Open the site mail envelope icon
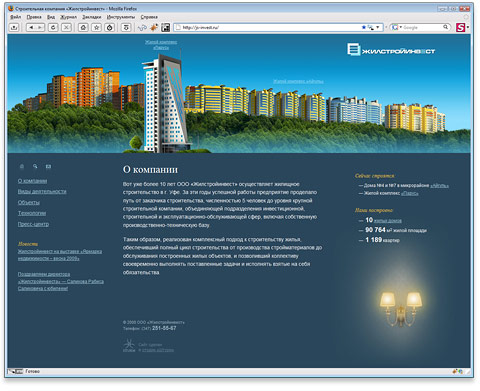This screenshot has height=391, width=480. click(x=48, y=166)
